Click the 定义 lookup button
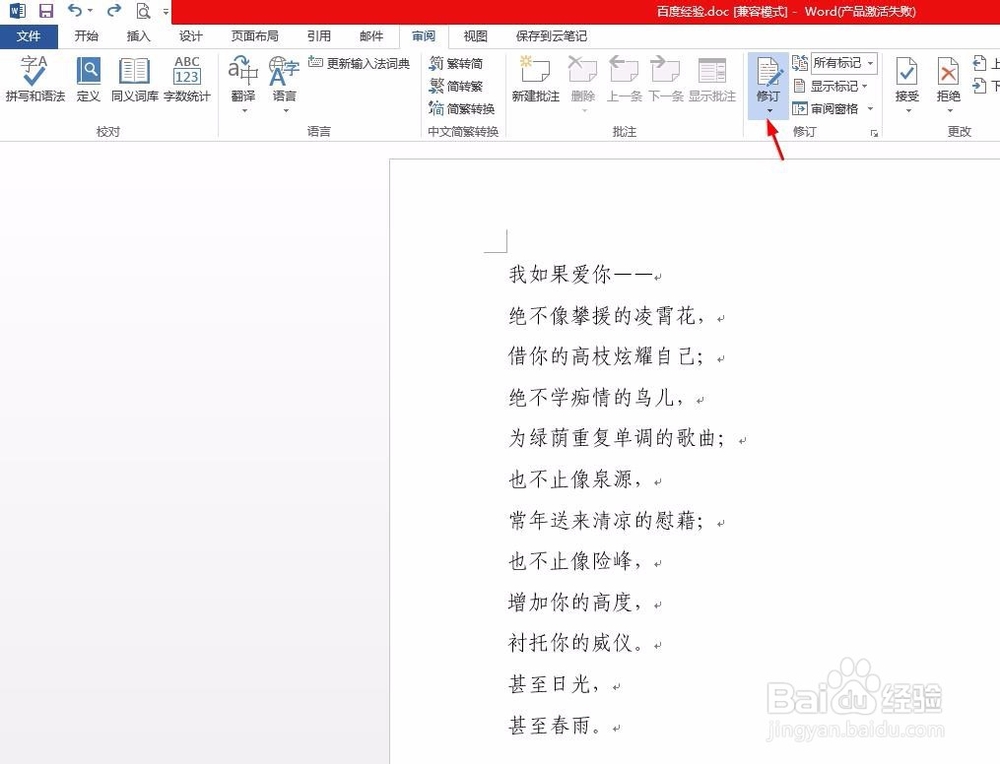The width and height of the screenshot is (1000, 764). [x=88, y=79]
